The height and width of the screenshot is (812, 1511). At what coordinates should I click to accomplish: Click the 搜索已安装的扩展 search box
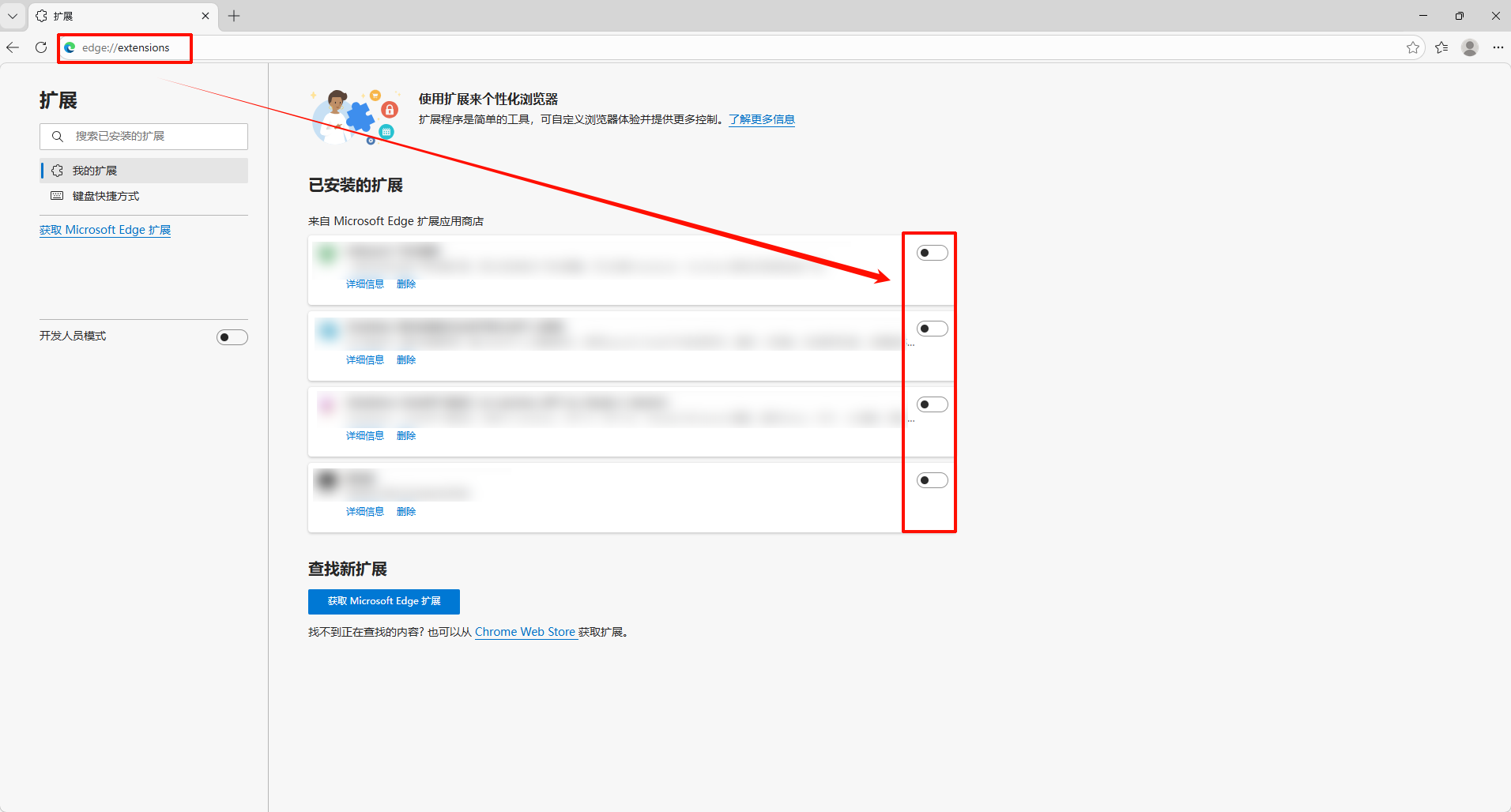(x=144, y=136)
